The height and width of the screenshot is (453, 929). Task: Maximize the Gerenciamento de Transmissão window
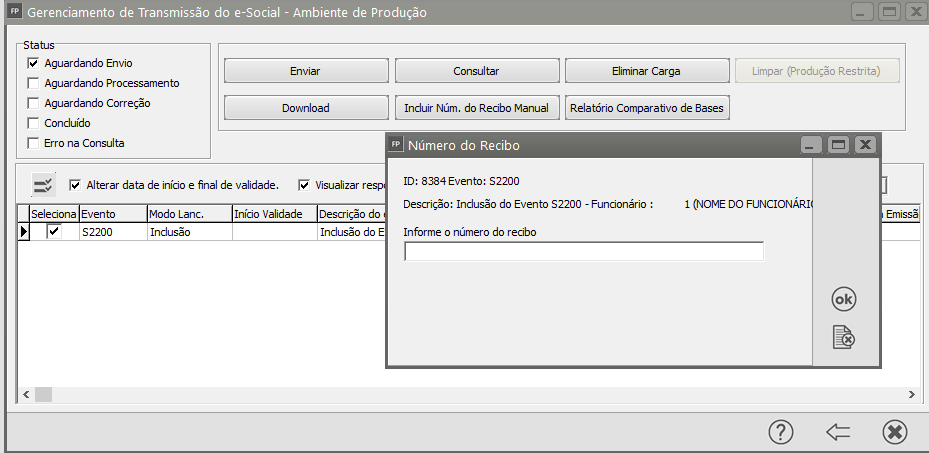pos(890,12)
